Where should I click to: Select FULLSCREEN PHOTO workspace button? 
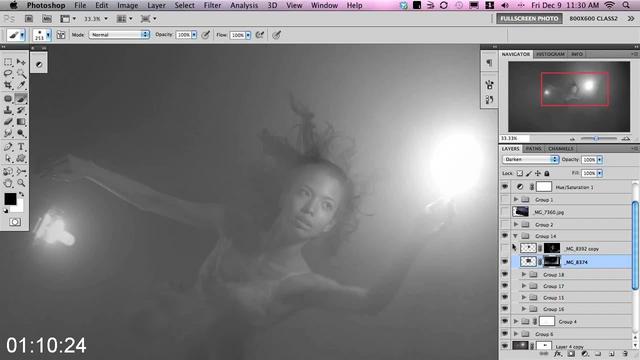[x=529, y=19]
